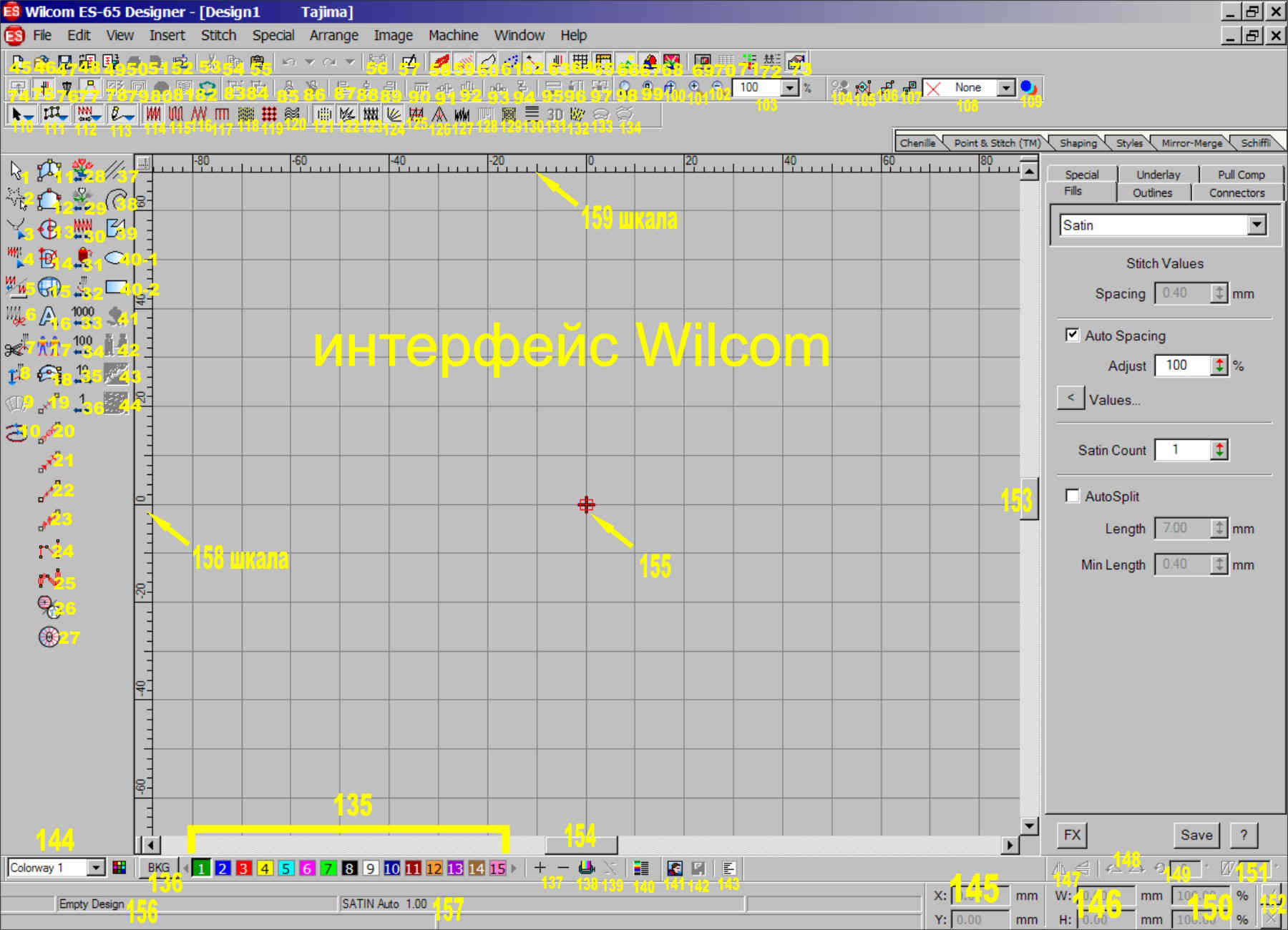Click the red-blue color spheres icon
Screen dimensions: 1288x930
[1028, 87]
